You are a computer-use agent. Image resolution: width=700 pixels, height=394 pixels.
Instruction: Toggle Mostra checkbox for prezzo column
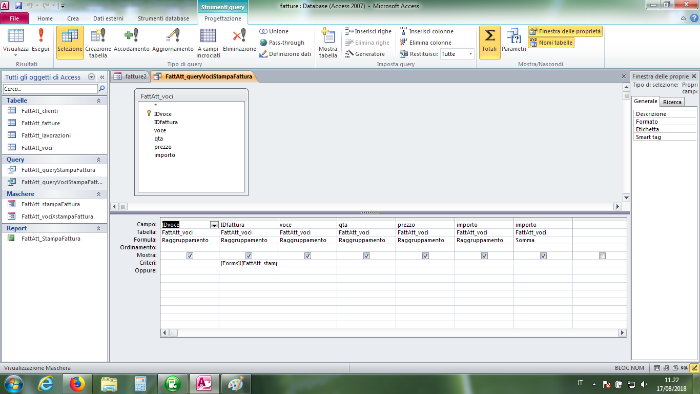425,256
